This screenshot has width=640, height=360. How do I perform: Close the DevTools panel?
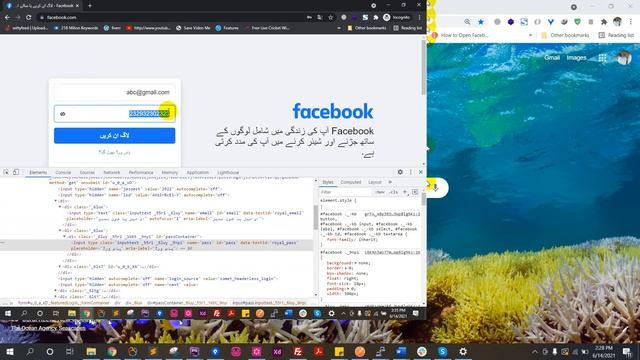tap(420, 172)
